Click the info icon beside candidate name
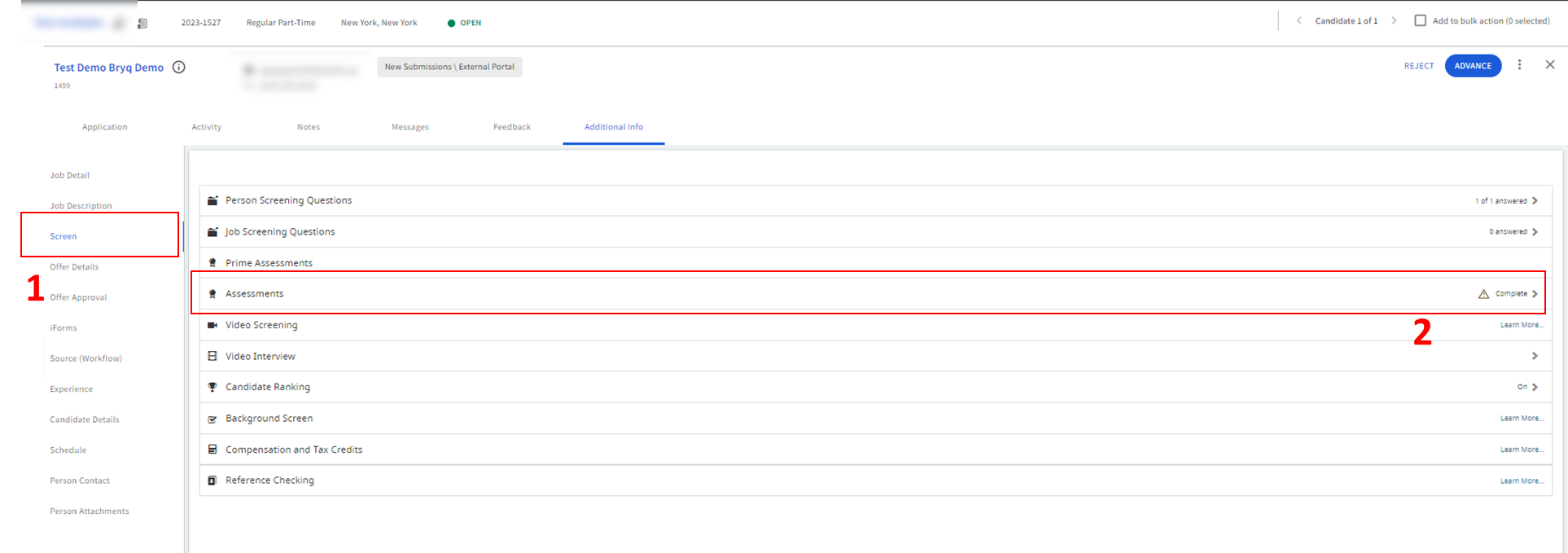This screenshot has width=1568, height=553. tap(179, 68)
